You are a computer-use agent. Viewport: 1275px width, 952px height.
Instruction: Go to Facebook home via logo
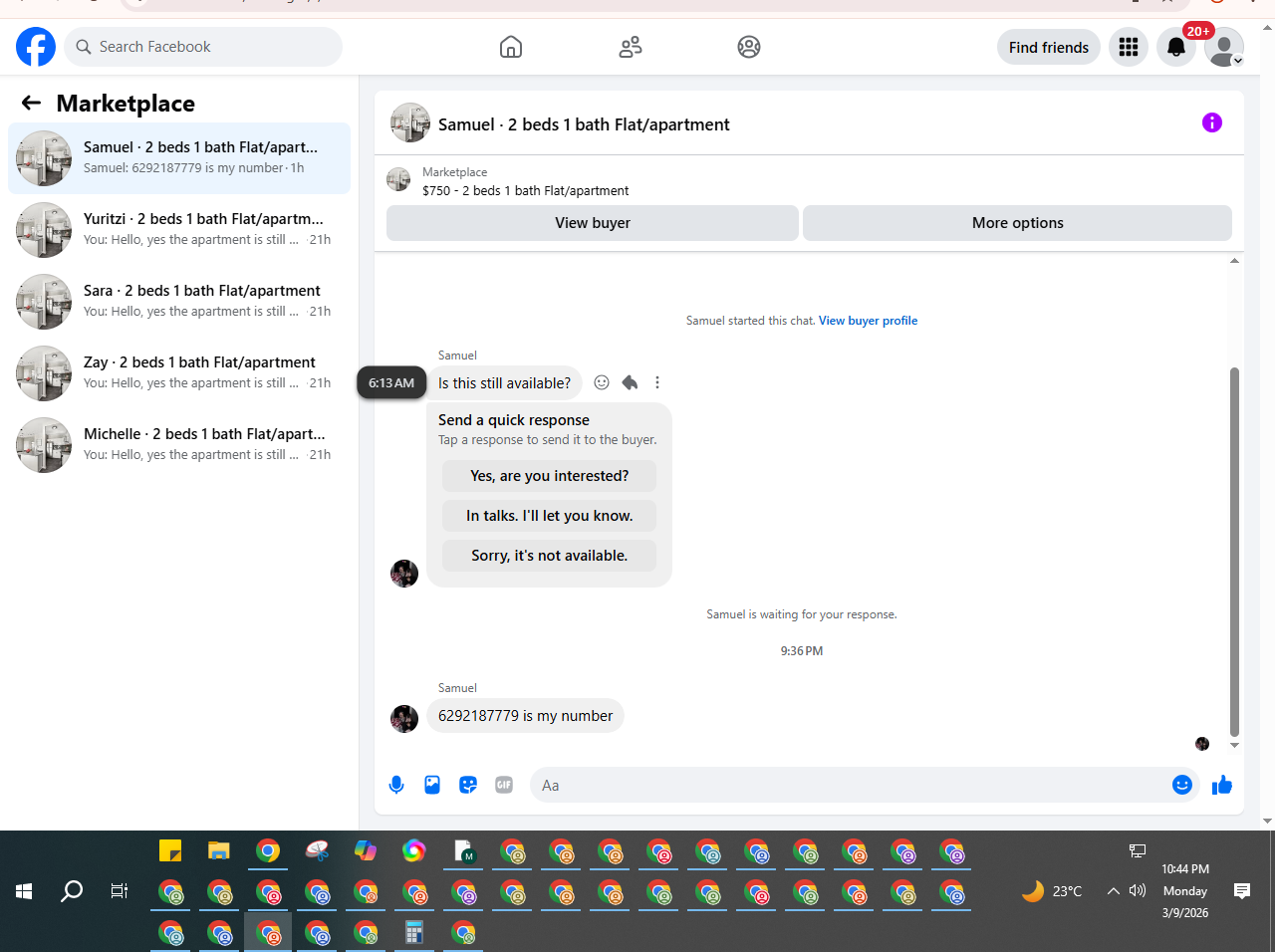pos(36,47)
